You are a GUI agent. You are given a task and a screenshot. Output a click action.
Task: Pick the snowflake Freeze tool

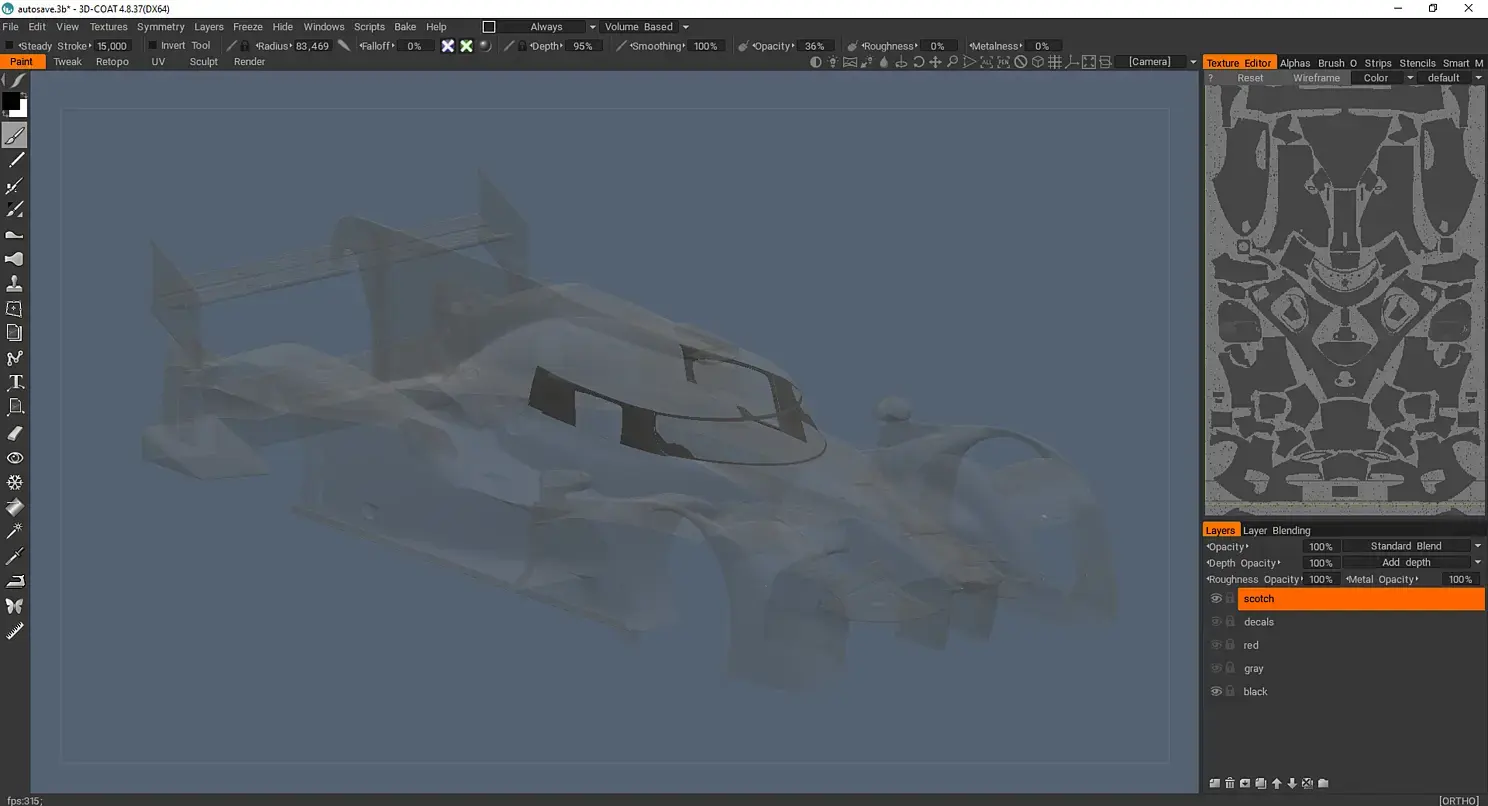click(15, 482)
